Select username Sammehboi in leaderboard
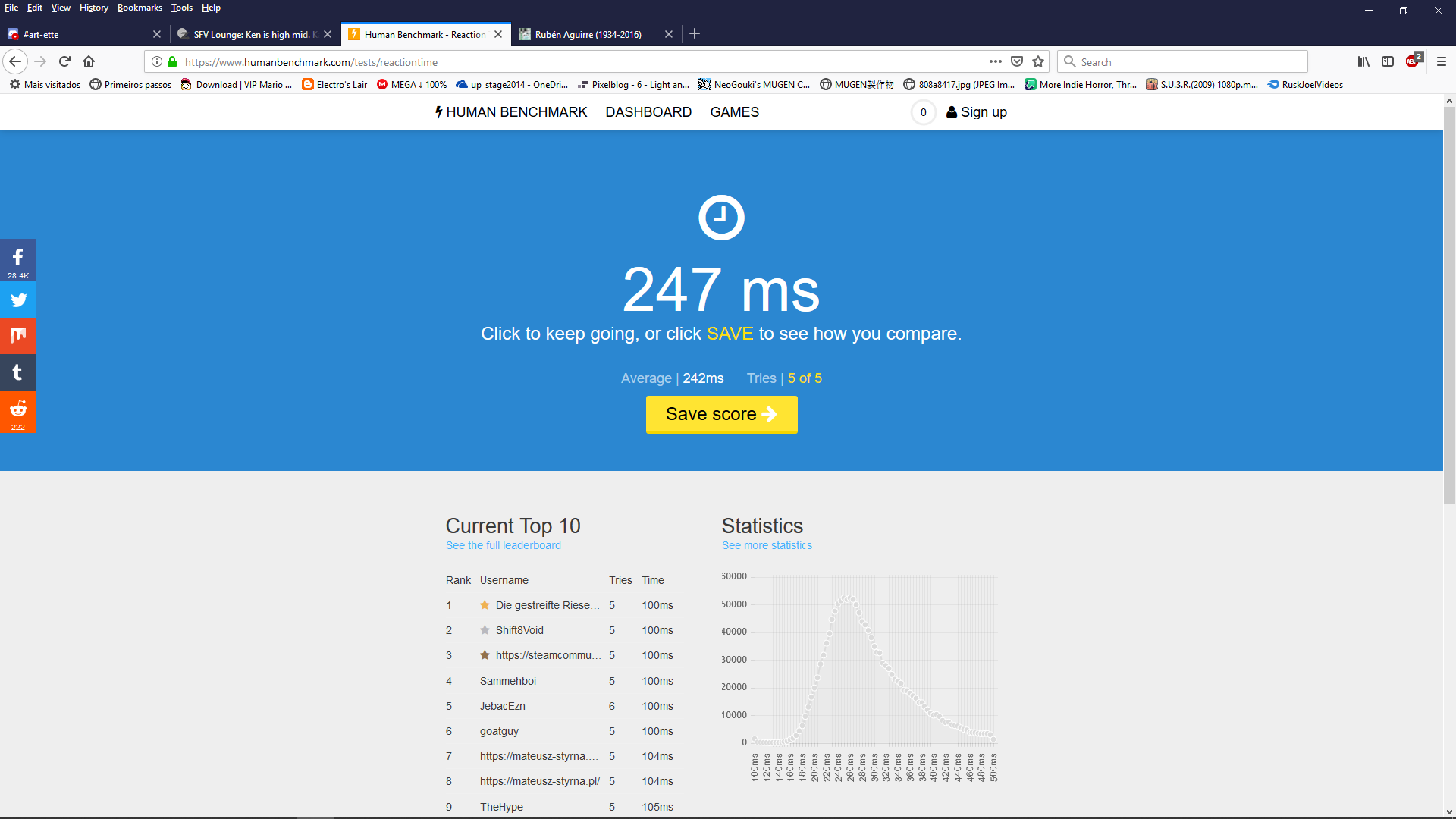 click(508, 681)
